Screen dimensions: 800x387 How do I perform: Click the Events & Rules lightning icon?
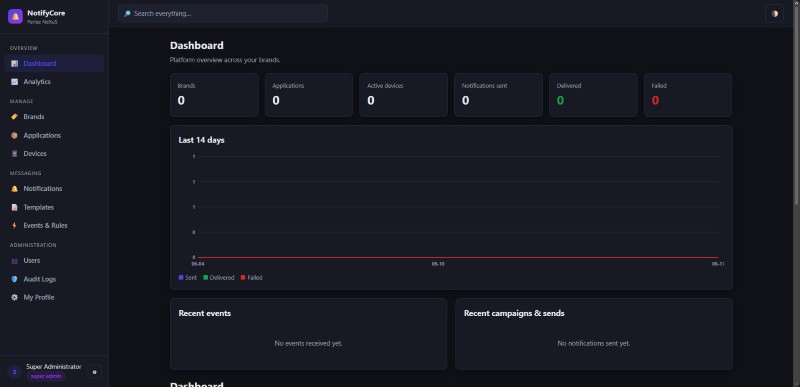click(14, 225)
